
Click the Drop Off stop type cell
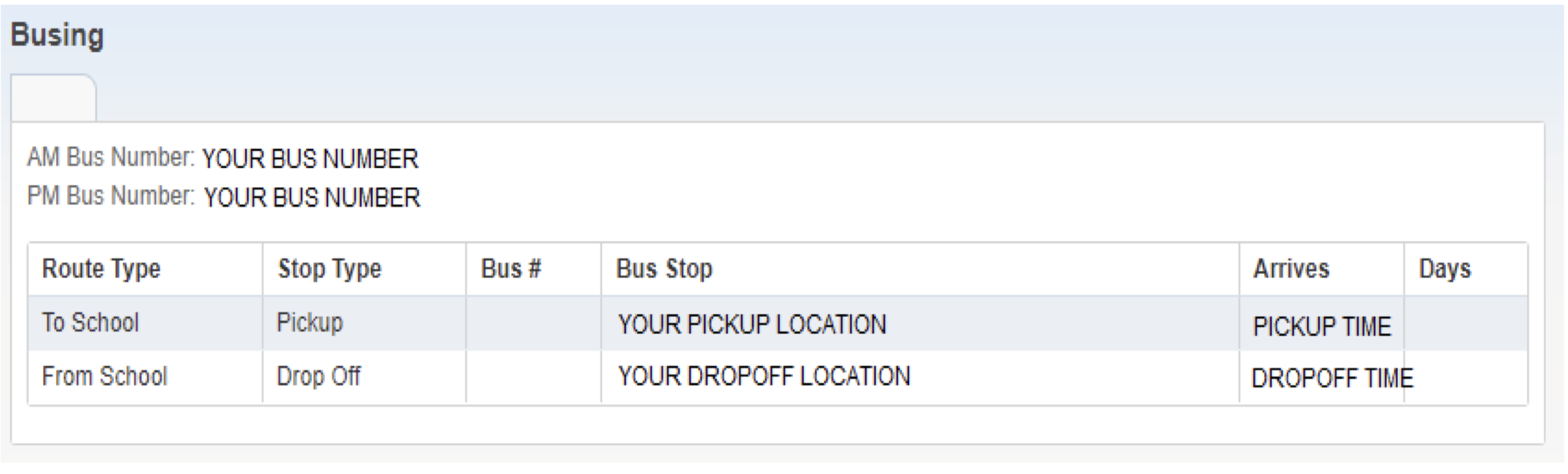click(318, 376)
